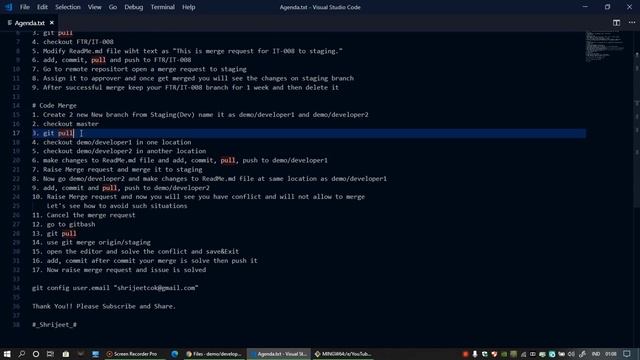Open the Debug menu

pos(133,7)
